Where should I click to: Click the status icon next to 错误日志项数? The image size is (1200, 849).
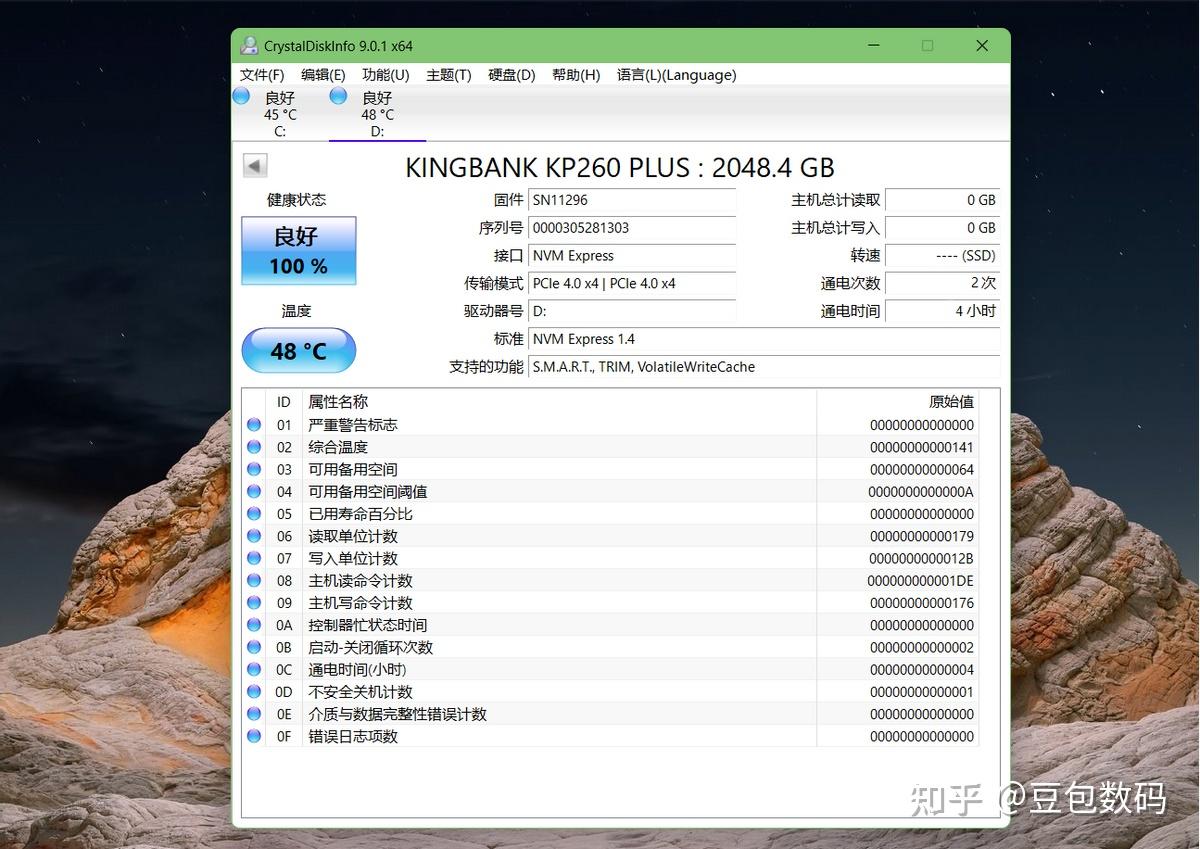[254, 736]
